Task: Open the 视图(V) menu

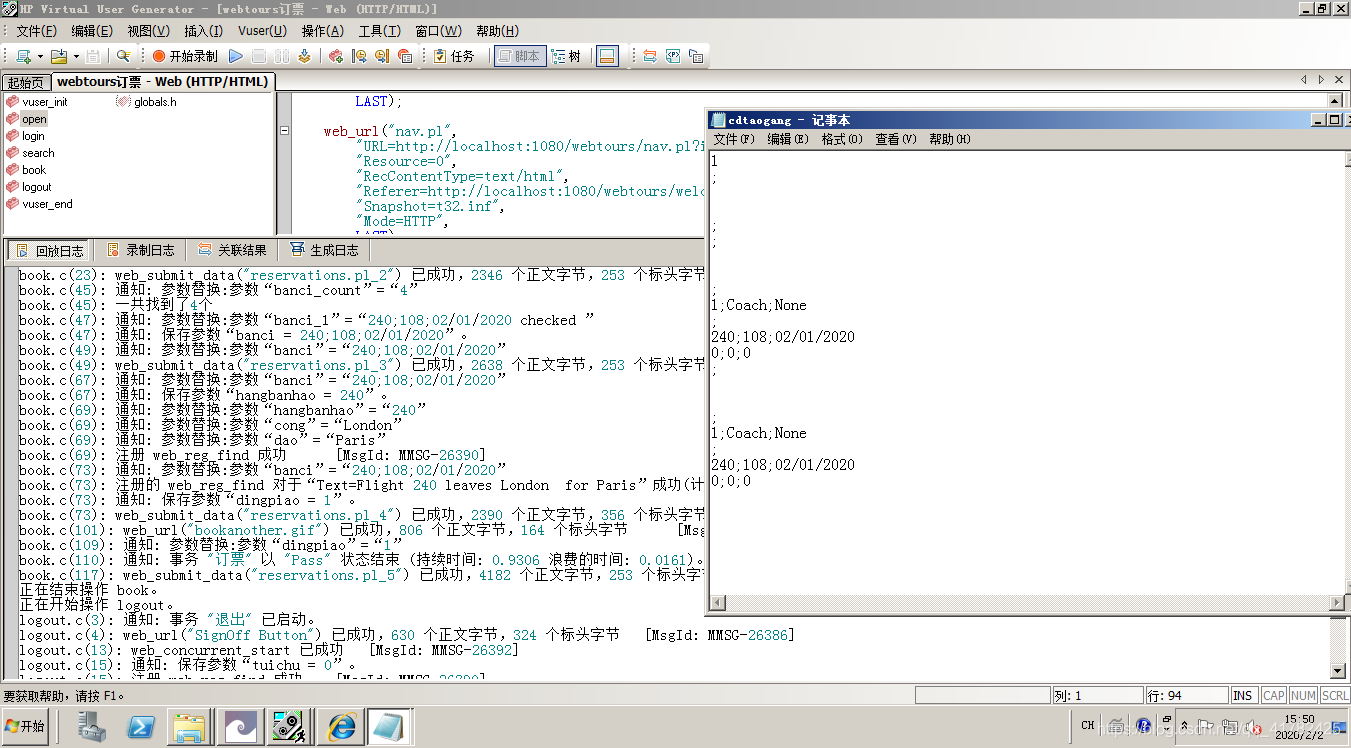Action: [148, 31]
